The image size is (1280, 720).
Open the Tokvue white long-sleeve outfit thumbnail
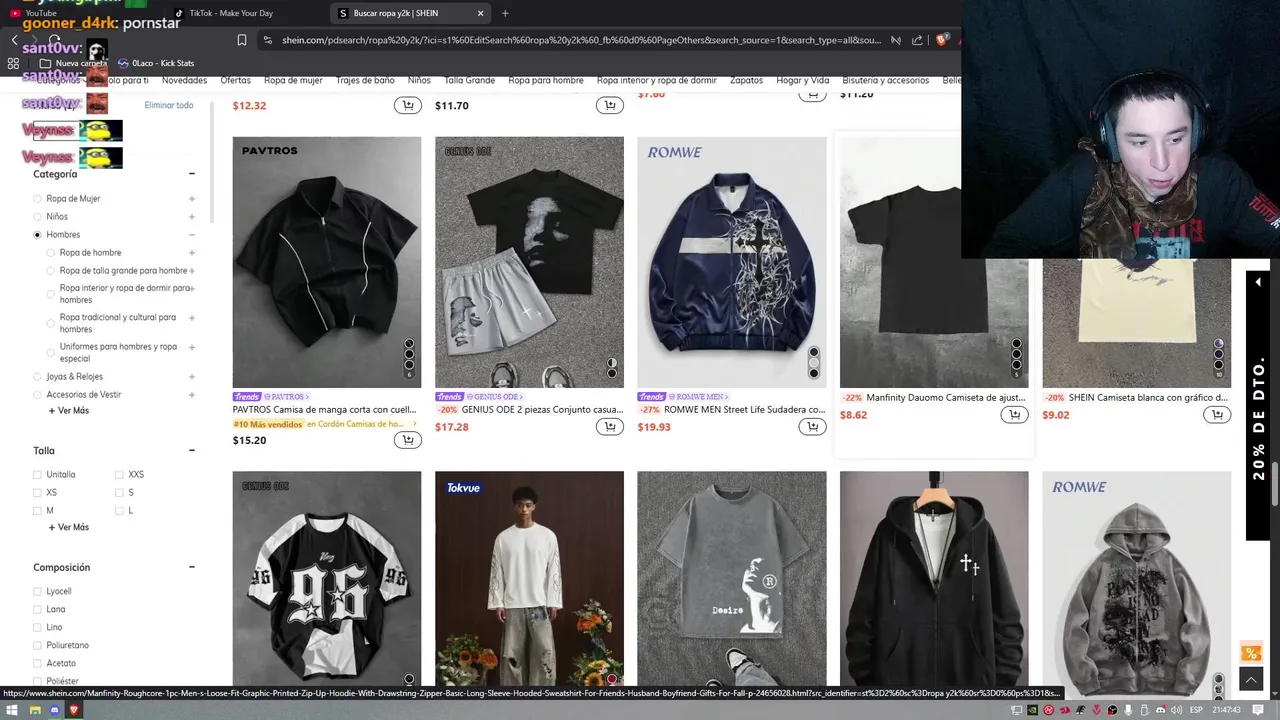pos(529,579)
